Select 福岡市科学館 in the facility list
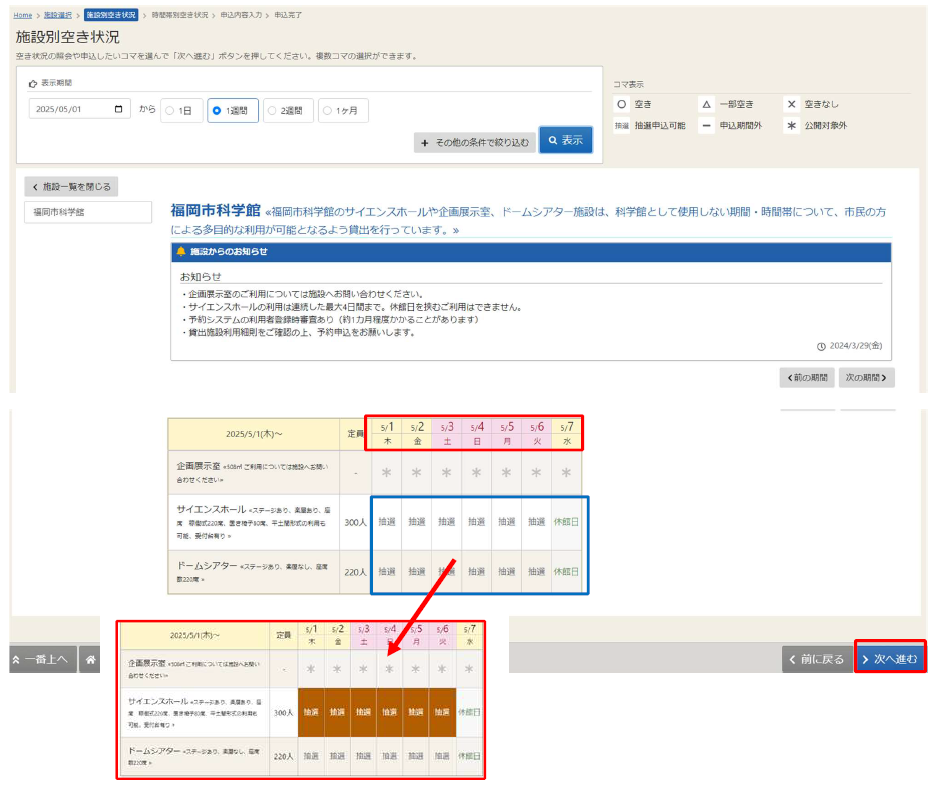The height and width of the screenshot is (789, 938). [x=88, y=212]
